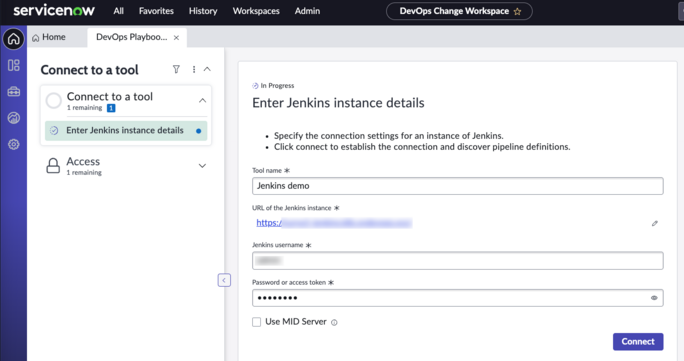
Task: Open the Workspaces menu
Action: pos(256,11)
